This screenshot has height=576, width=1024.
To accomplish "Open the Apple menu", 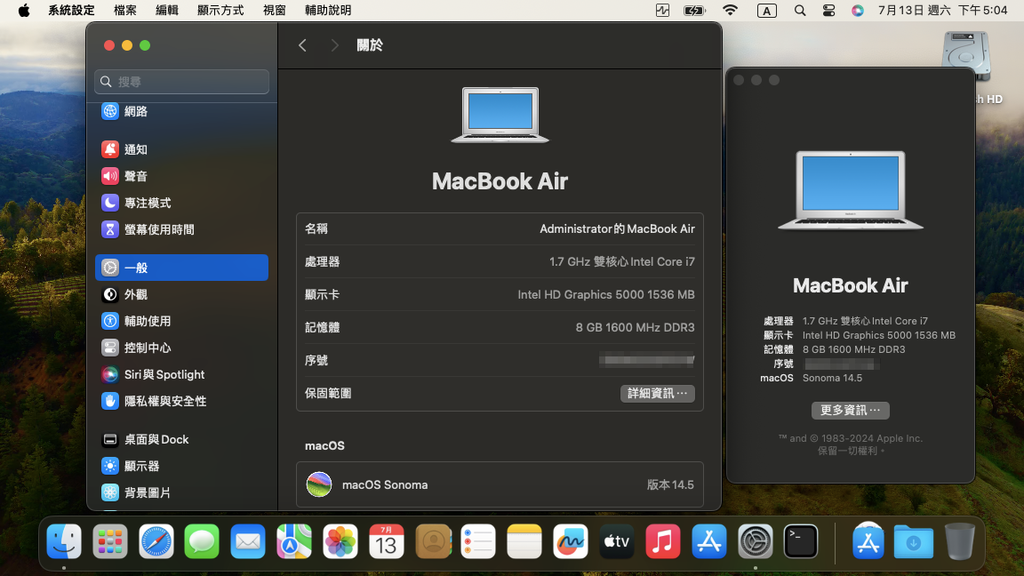I will point(24,10).
